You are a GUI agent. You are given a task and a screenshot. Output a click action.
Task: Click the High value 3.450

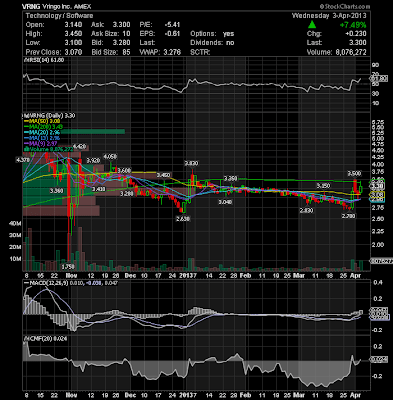pyautogui.click(x=74, y=34)
